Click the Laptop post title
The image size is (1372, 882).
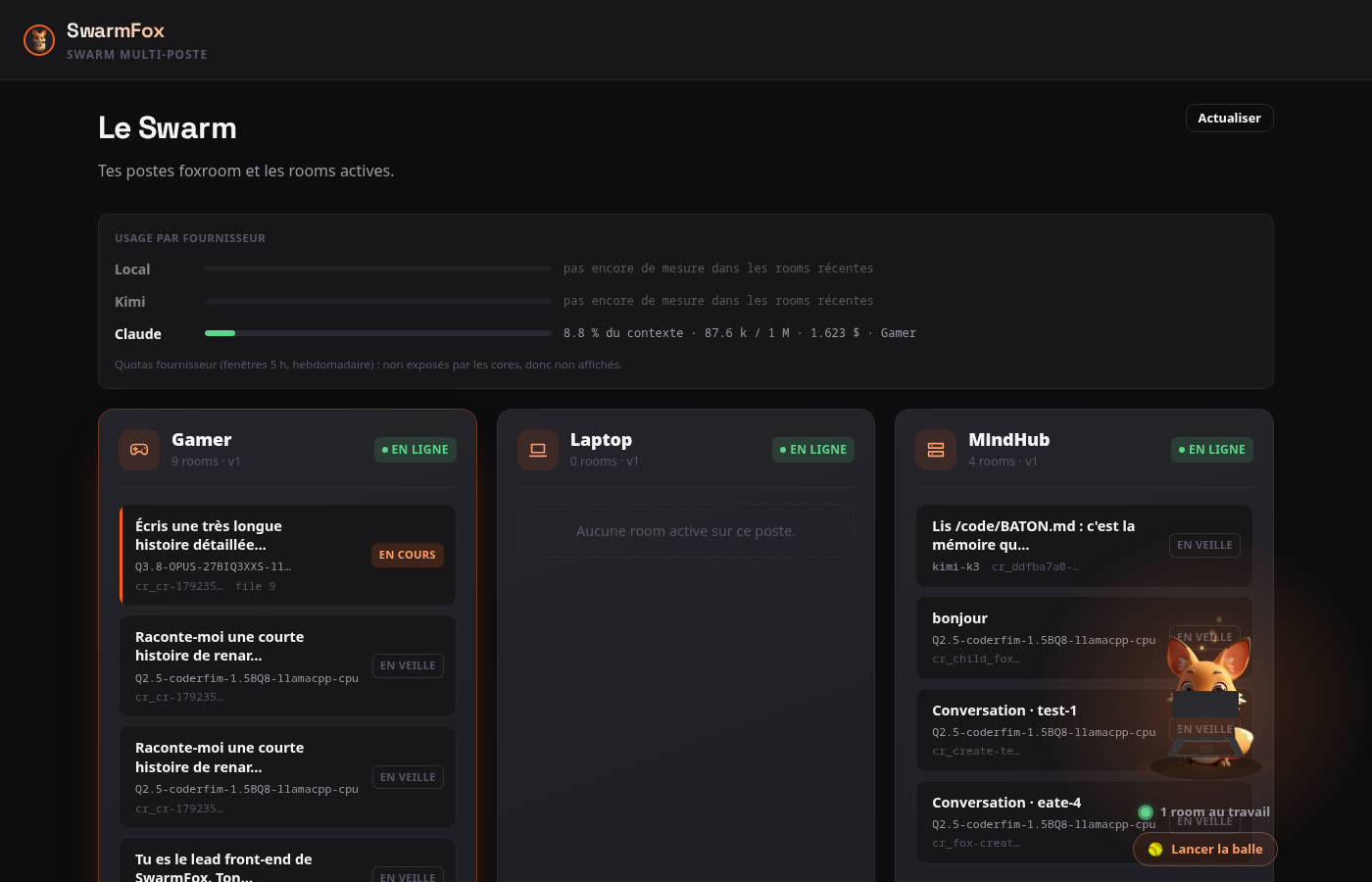pyautogui.click(x=601, y=440)
